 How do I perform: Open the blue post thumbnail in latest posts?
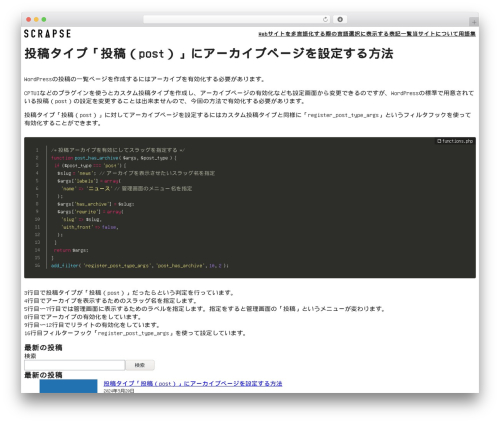(68, 386)
